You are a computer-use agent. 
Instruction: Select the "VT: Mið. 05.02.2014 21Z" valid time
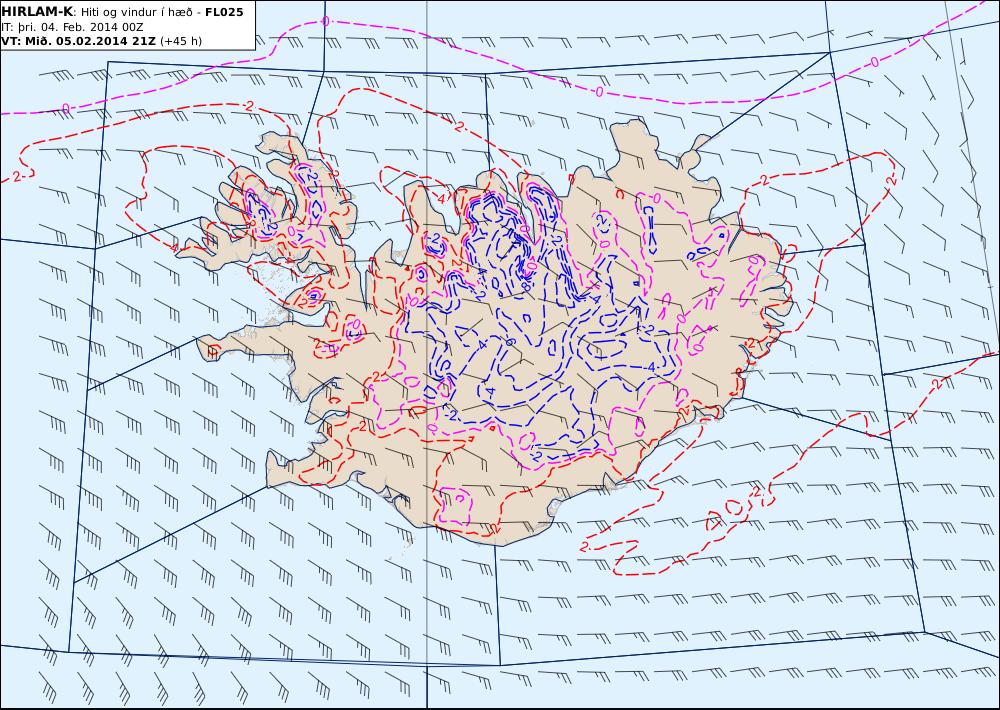pyautogui.click(x=78, y=41)
